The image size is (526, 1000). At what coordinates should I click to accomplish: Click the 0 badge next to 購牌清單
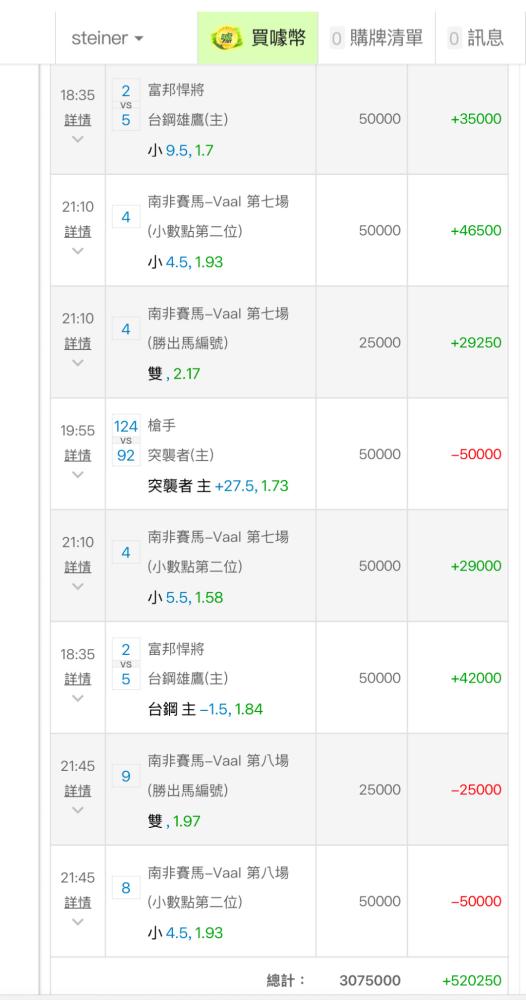pos(337,39)
